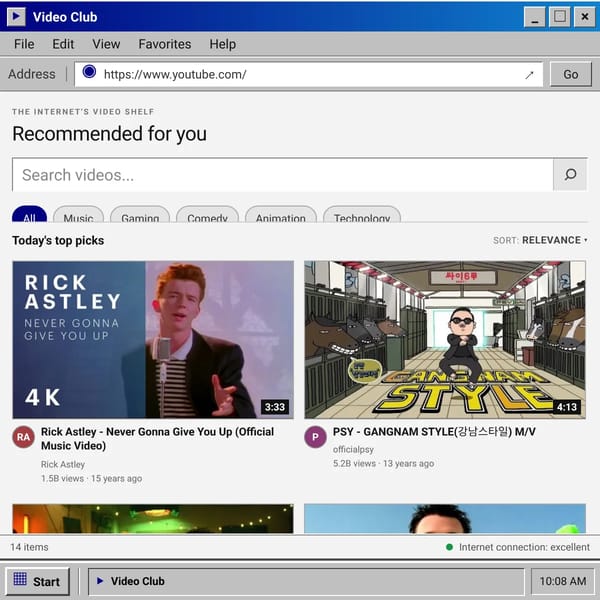This screenshot has height=600, width=600.
Task: Select the Gaming category chip
Action: [x=140, y=214]
